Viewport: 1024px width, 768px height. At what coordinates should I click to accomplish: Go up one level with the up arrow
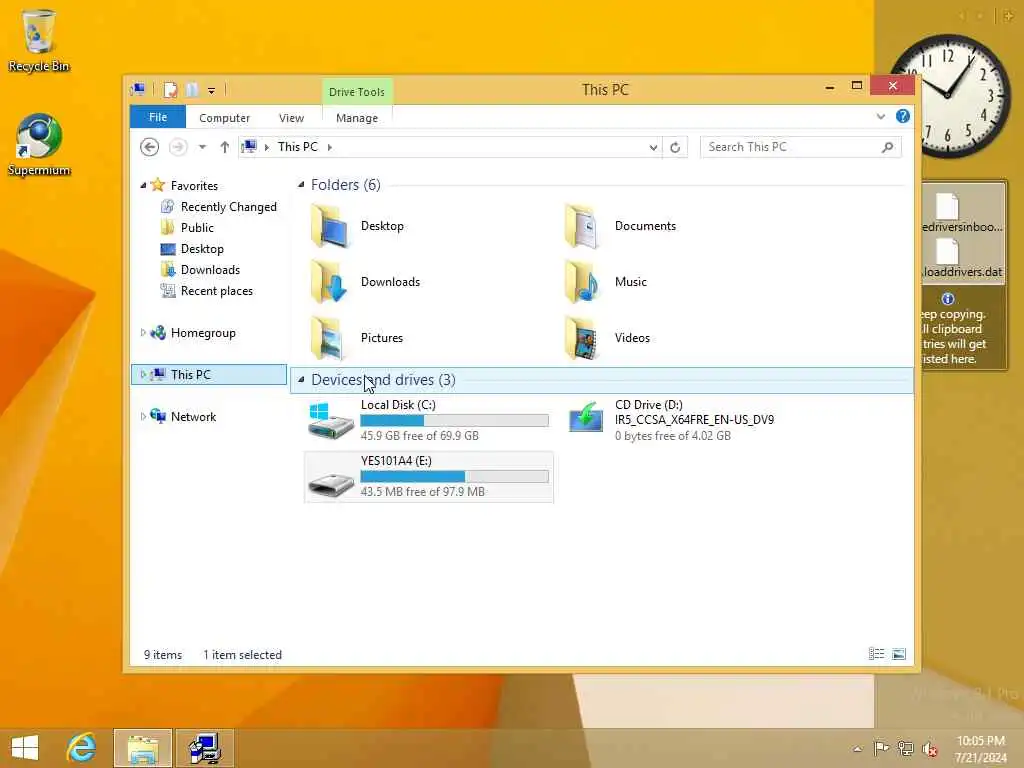pos(225,147)
